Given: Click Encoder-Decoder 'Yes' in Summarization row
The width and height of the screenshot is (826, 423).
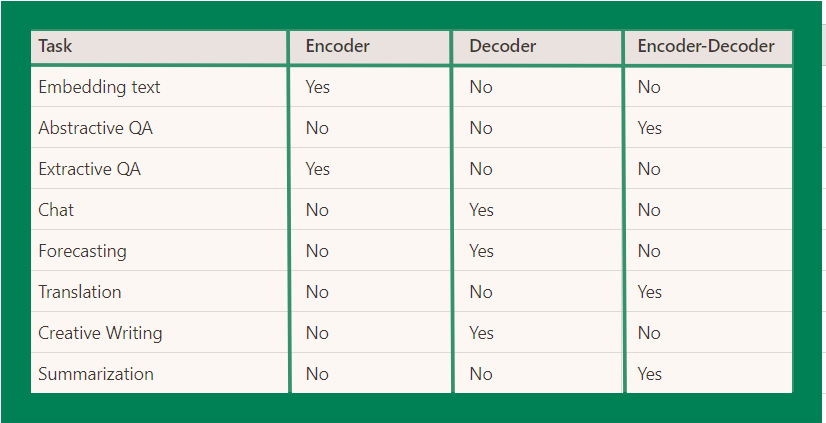Looking at the screenshot, I should pyautogui.click(x=649, y=374).
